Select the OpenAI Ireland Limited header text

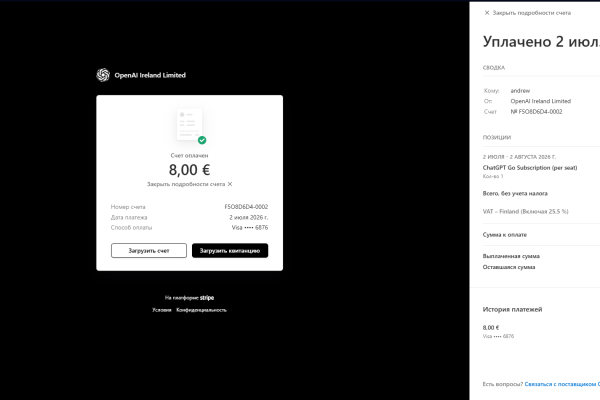150,75
